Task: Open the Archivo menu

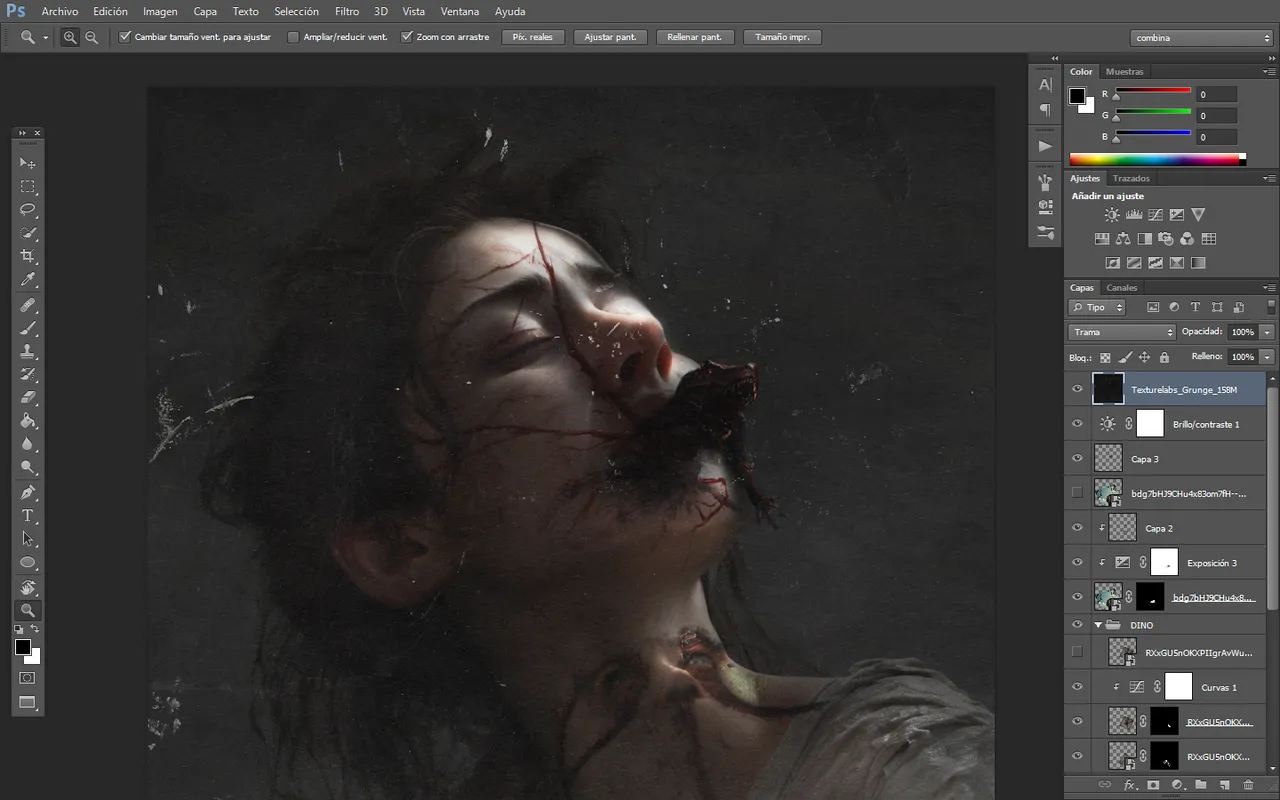Action: click(60, 12)
